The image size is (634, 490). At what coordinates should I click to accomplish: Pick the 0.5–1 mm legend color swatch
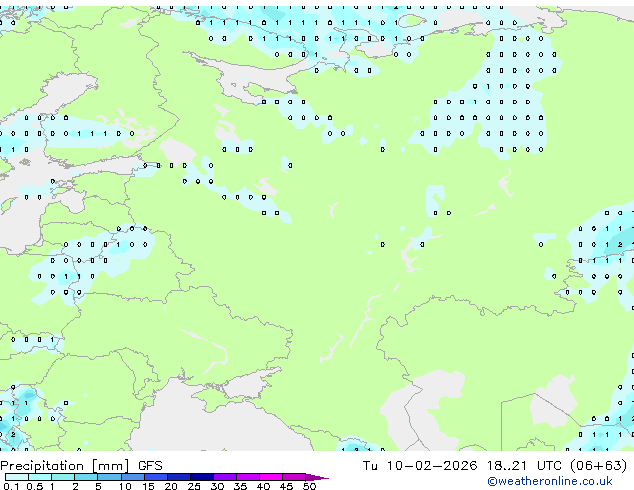[40, 477]
